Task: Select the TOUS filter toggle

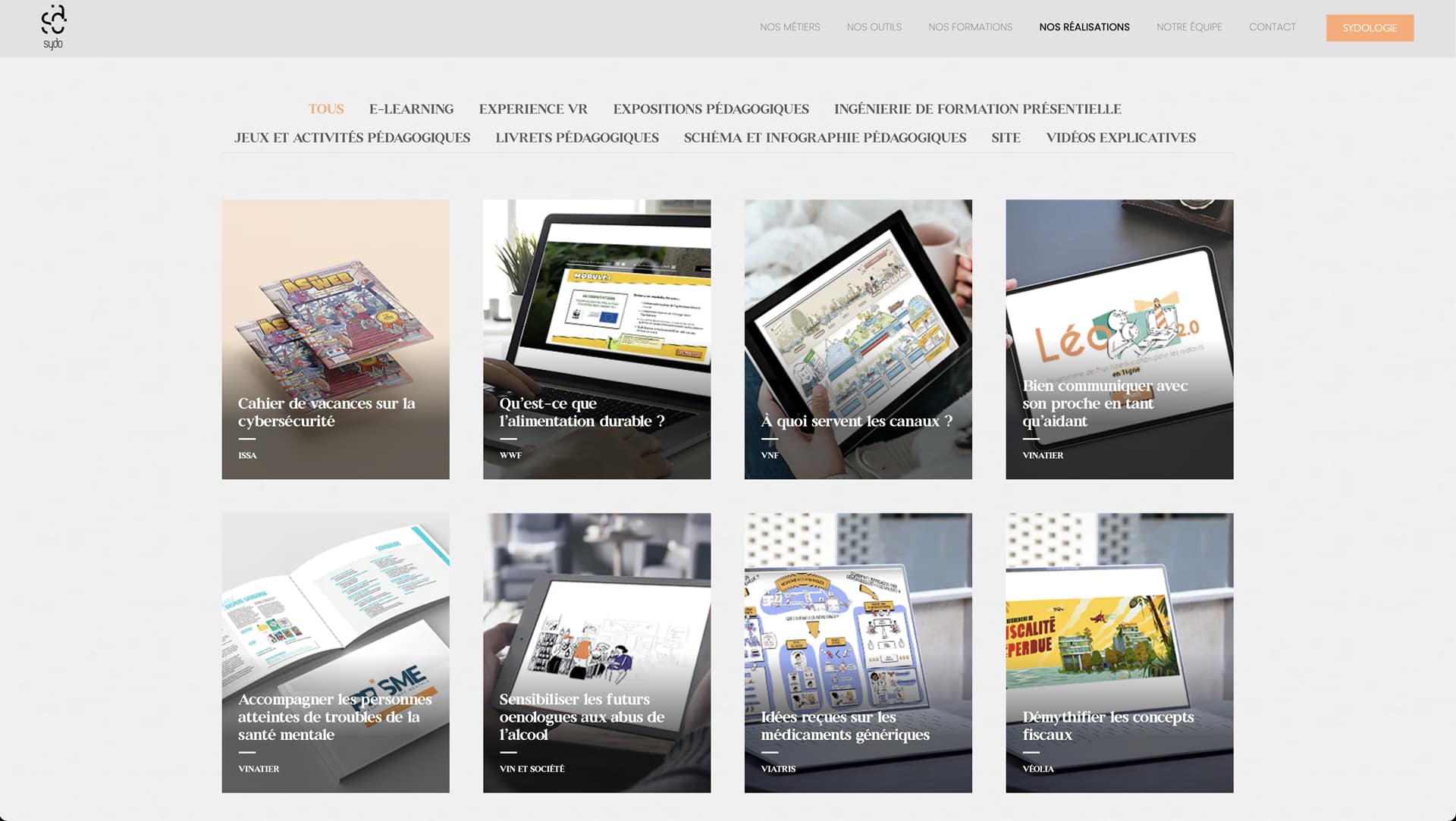Action: coord(325,108)
